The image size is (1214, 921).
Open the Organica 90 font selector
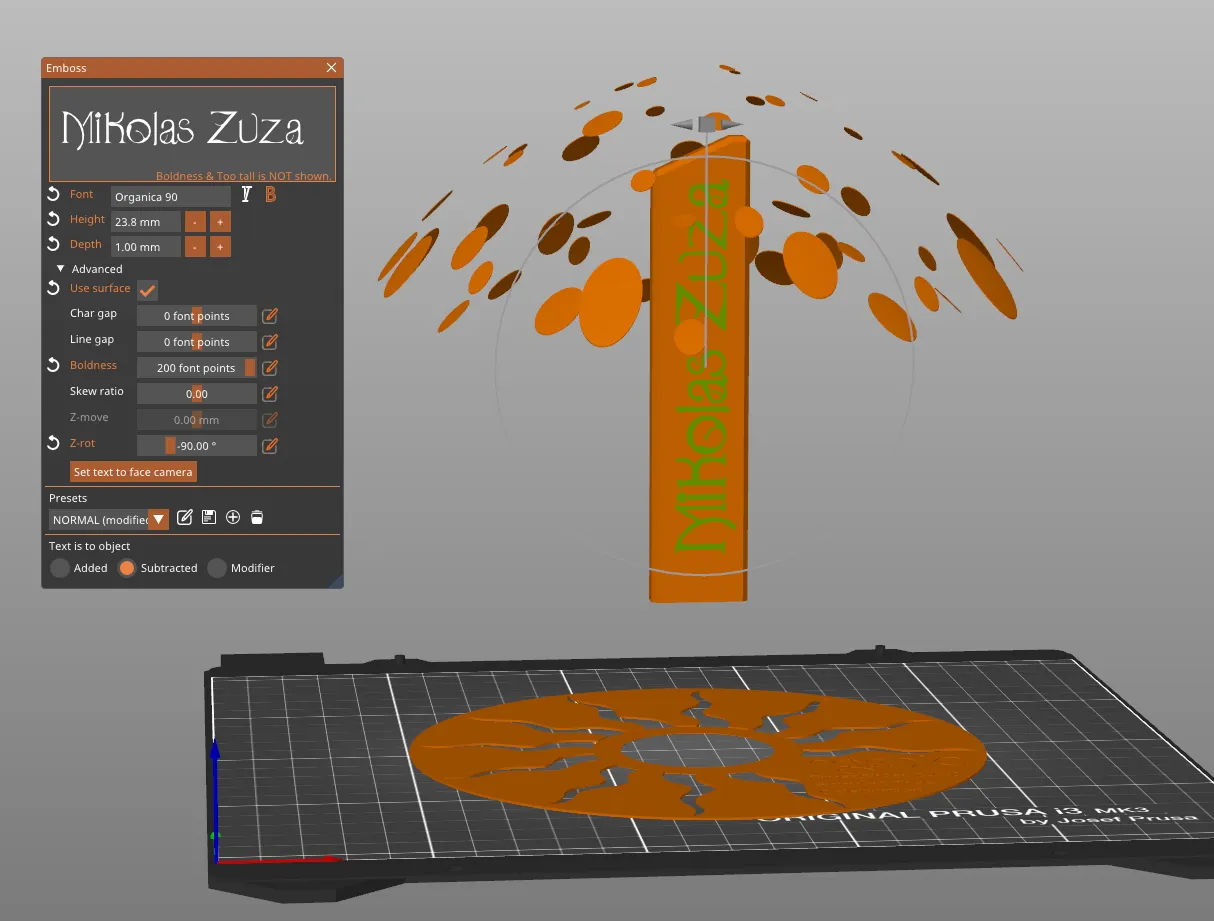pos(171,197)
